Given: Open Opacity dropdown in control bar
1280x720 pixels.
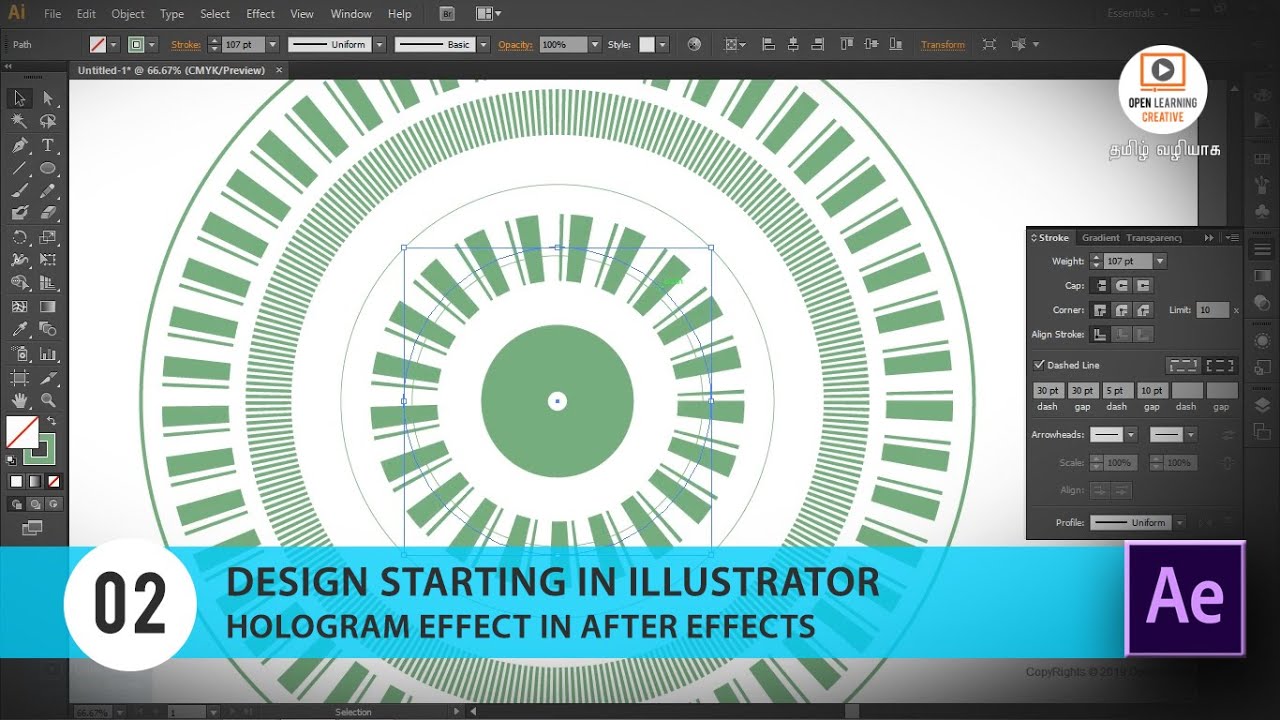Looking at the screenshot, I should click(x=595, y=45).
